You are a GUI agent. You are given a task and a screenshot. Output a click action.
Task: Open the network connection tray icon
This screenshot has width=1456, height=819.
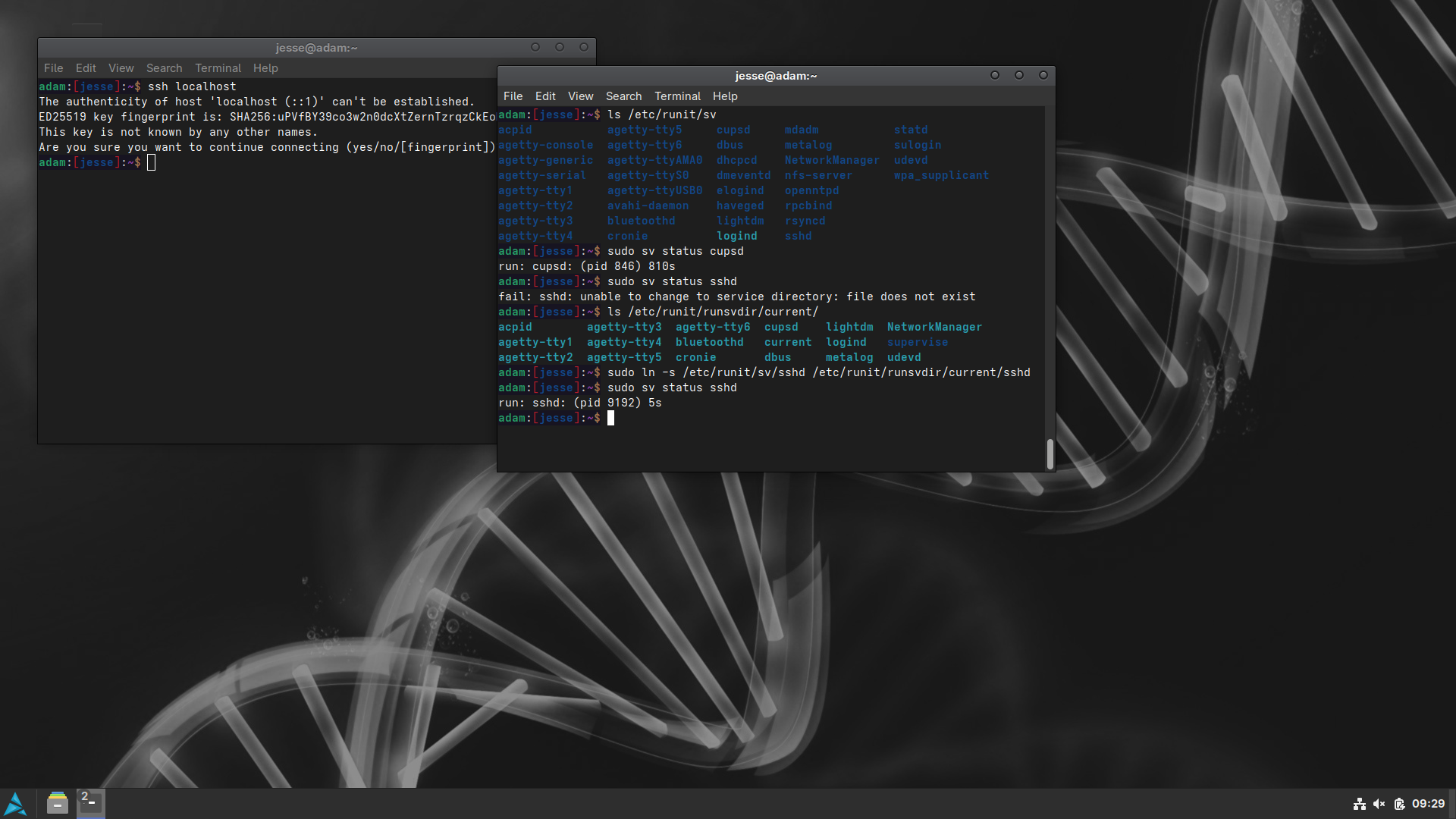click(1360, 804)
